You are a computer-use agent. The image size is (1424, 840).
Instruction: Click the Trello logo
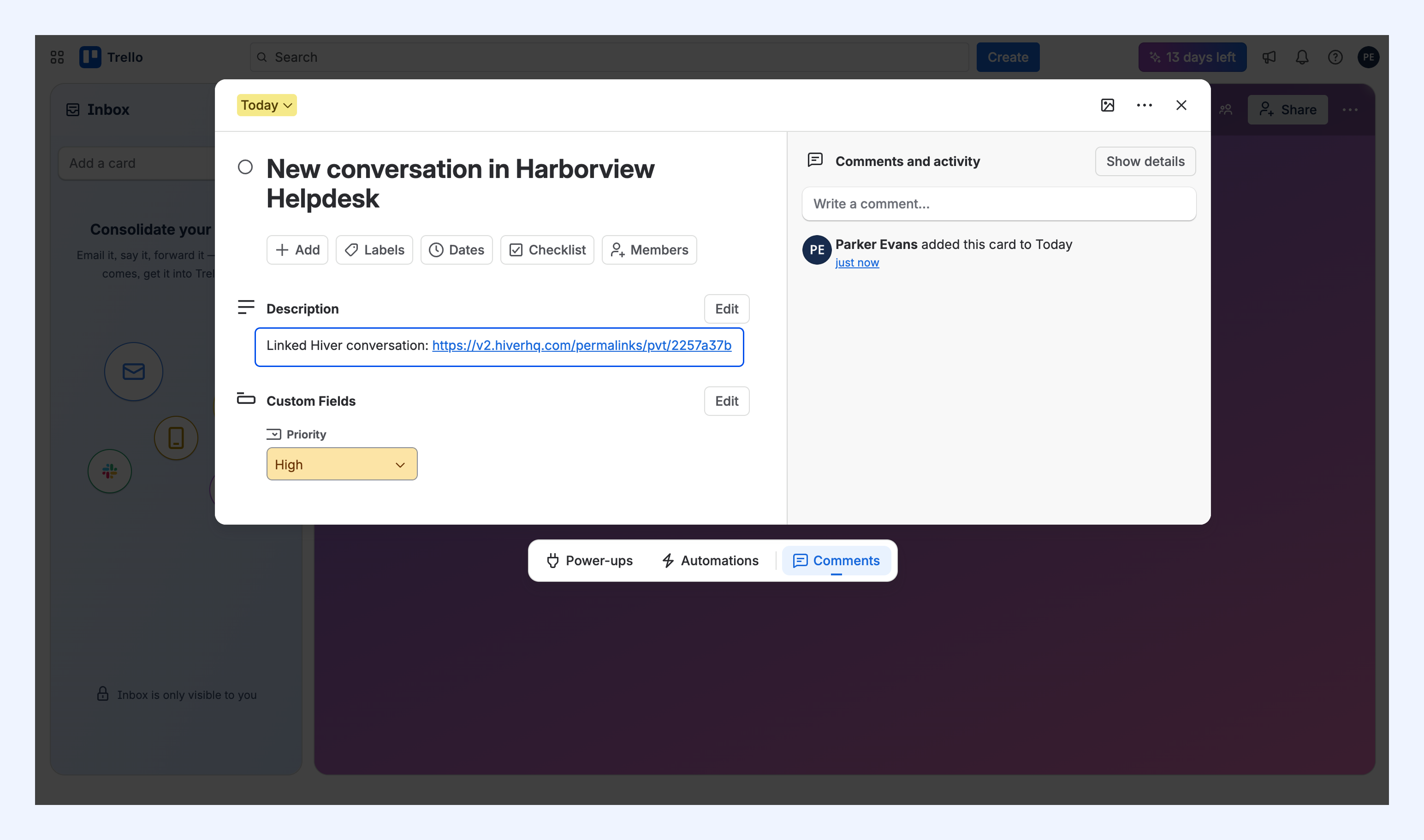pyautogui.click(x=111, y=57)
